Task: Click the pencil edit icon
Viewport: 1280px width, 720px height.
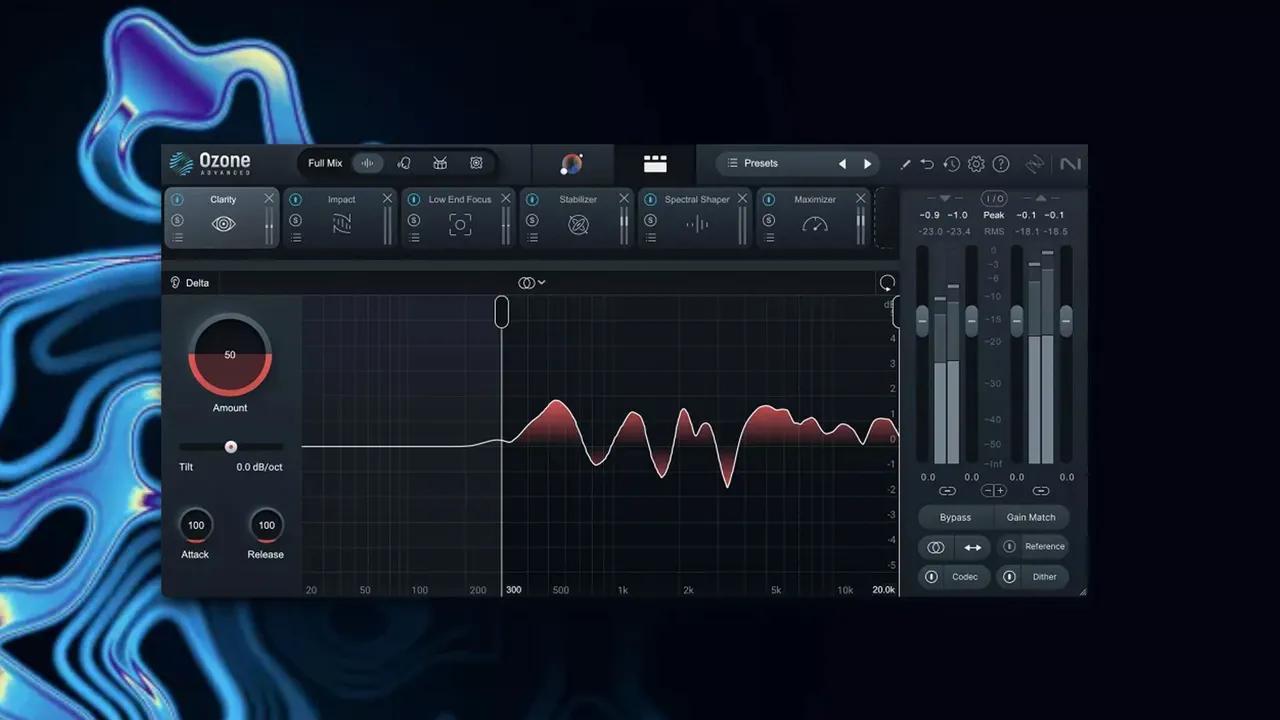Action: [x=905, y=164]
